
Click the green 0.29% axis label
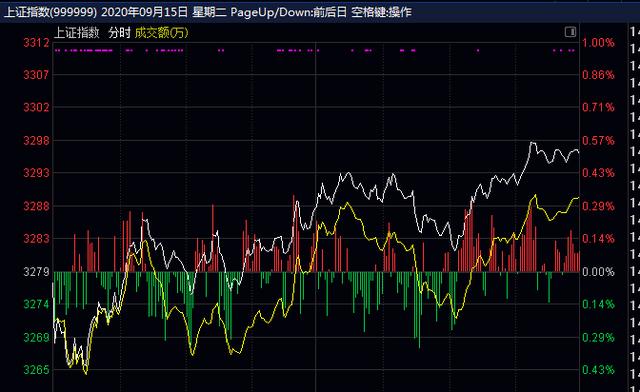(x=598, y=338)
